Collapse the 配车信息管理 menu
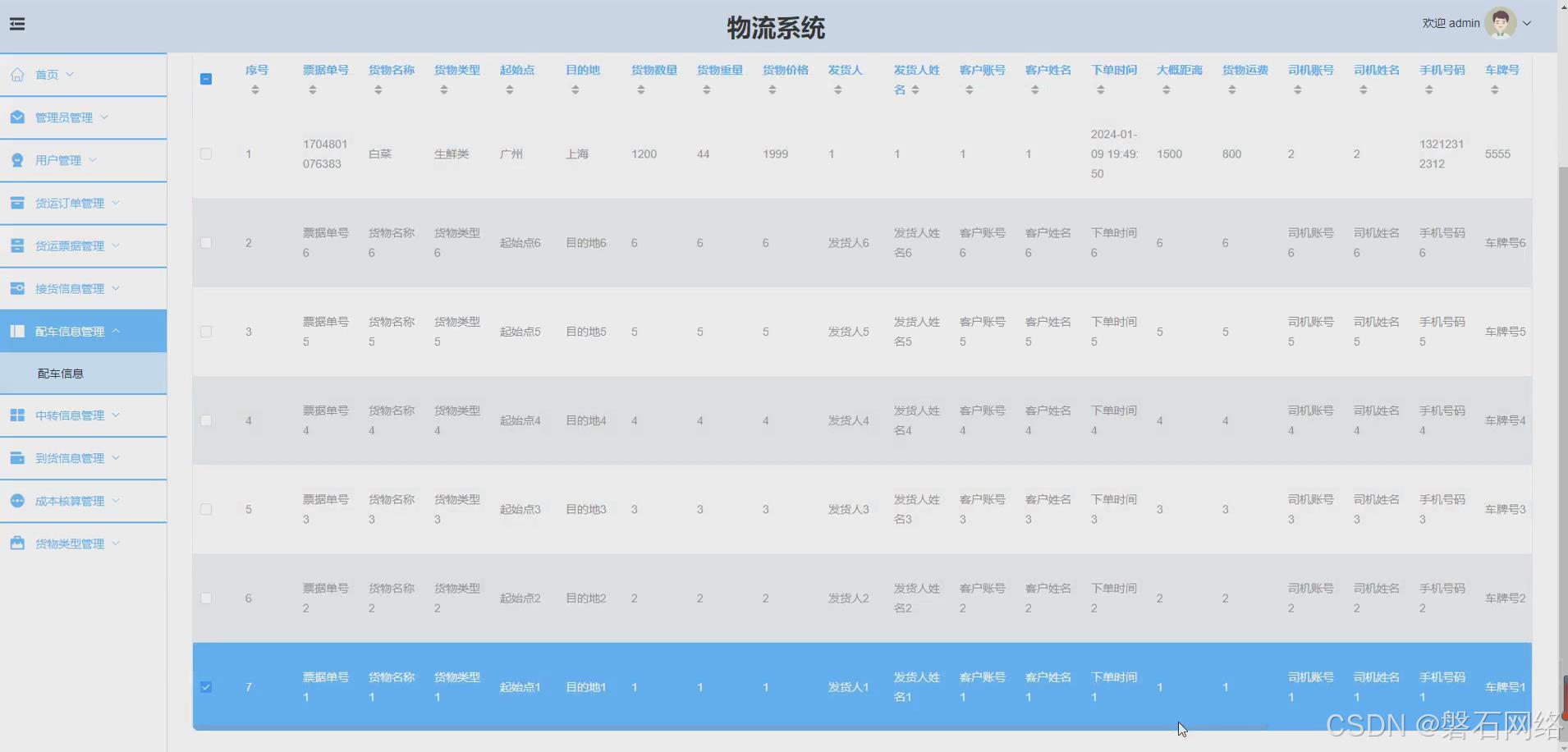This screenshot has height=752, width=1568. (x=83, y=331)
